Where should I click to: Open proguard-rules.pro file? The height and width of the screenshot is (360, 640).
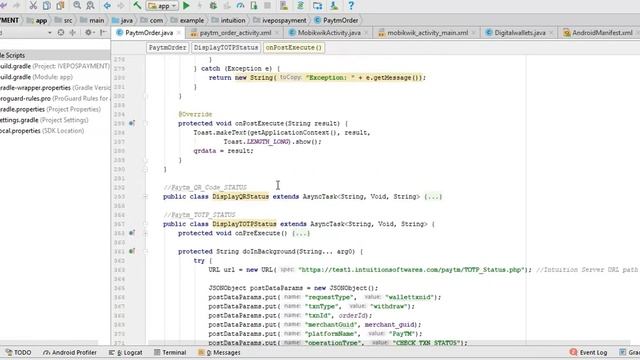(x=55, y=98)
